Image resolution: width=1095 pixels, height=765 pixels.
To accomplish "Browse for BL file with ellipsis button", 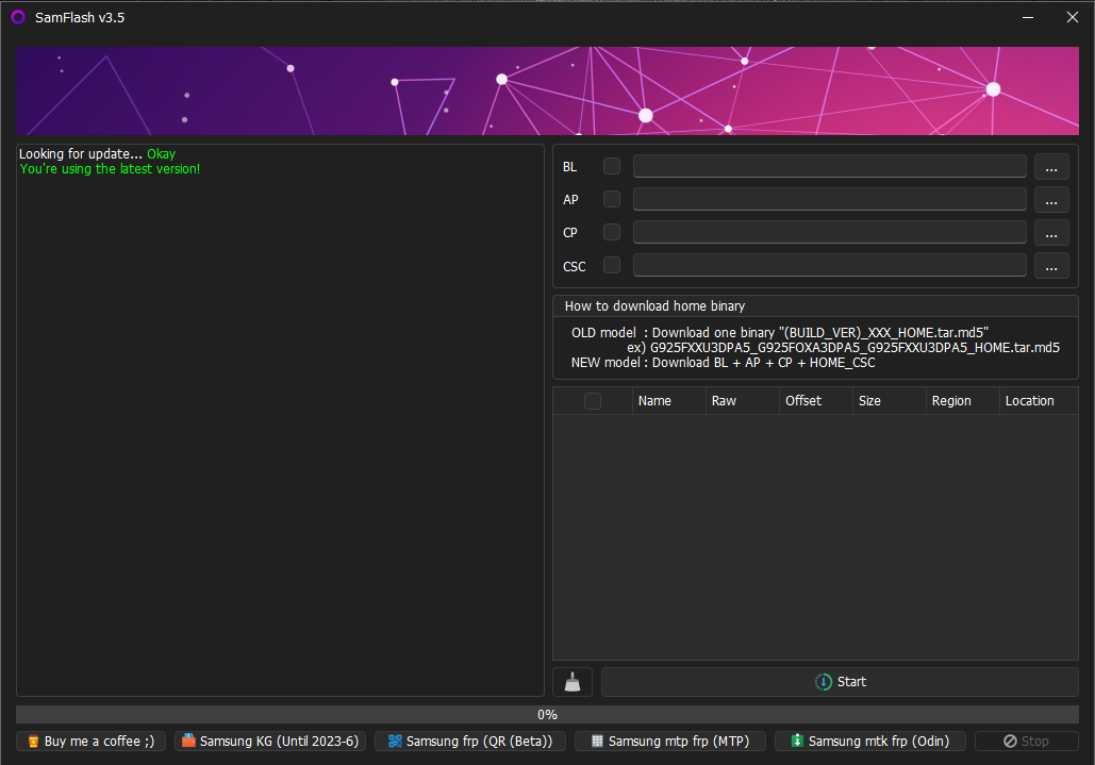I will click(1051, 167).
